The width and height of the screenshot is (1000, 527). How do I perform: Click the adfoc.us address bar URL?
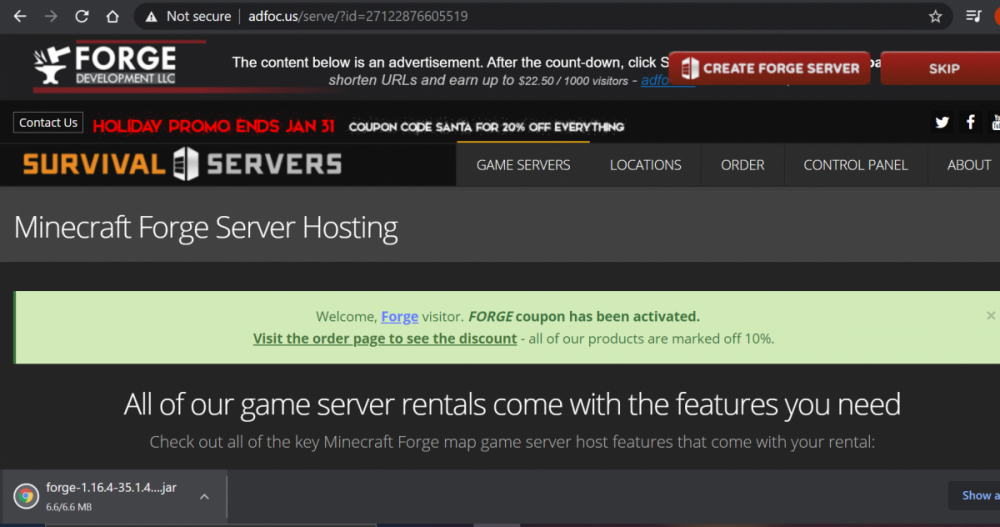(x=358, y=17)
